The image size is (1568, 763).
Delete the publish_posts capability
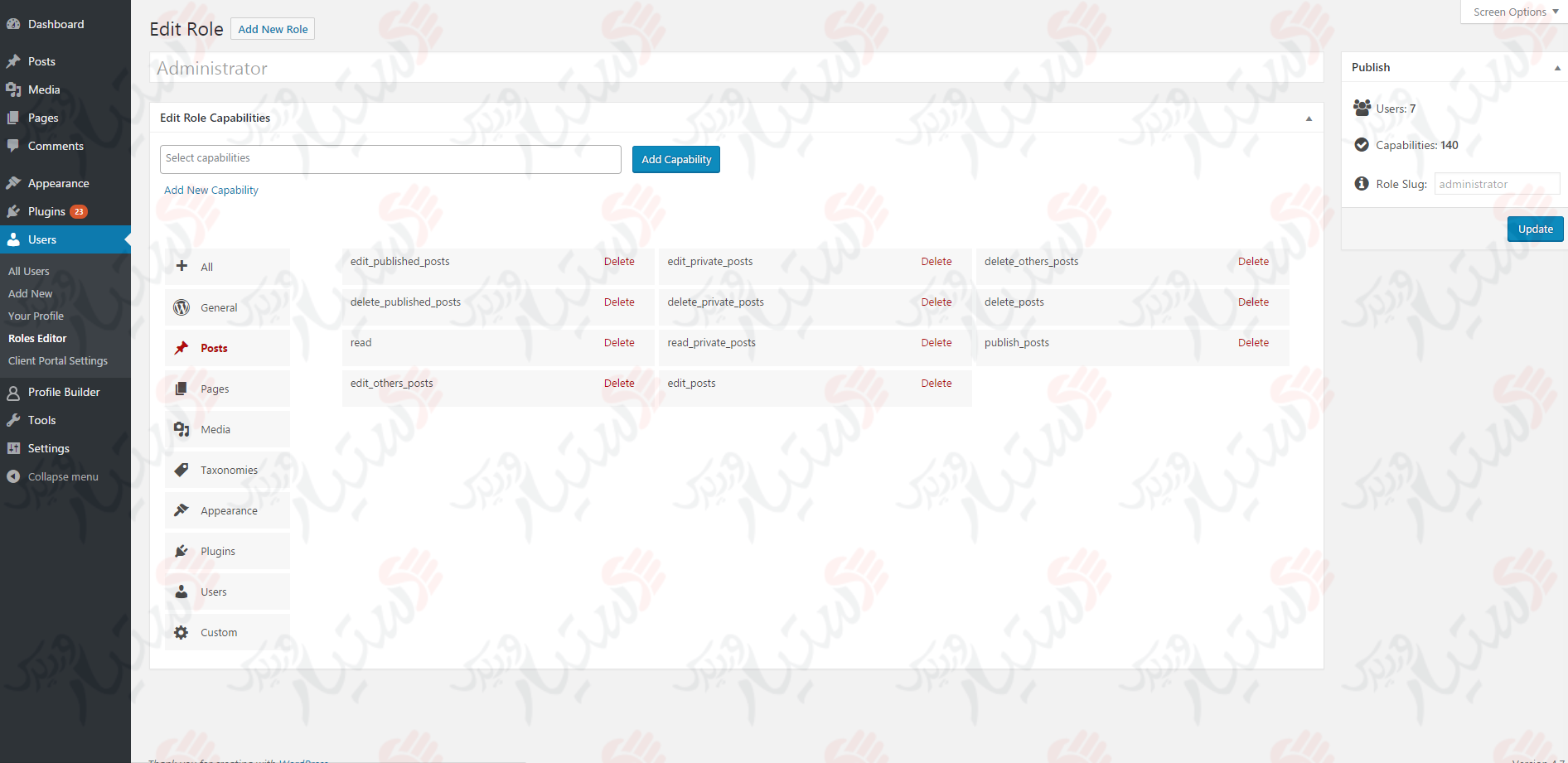point(1253,342)
